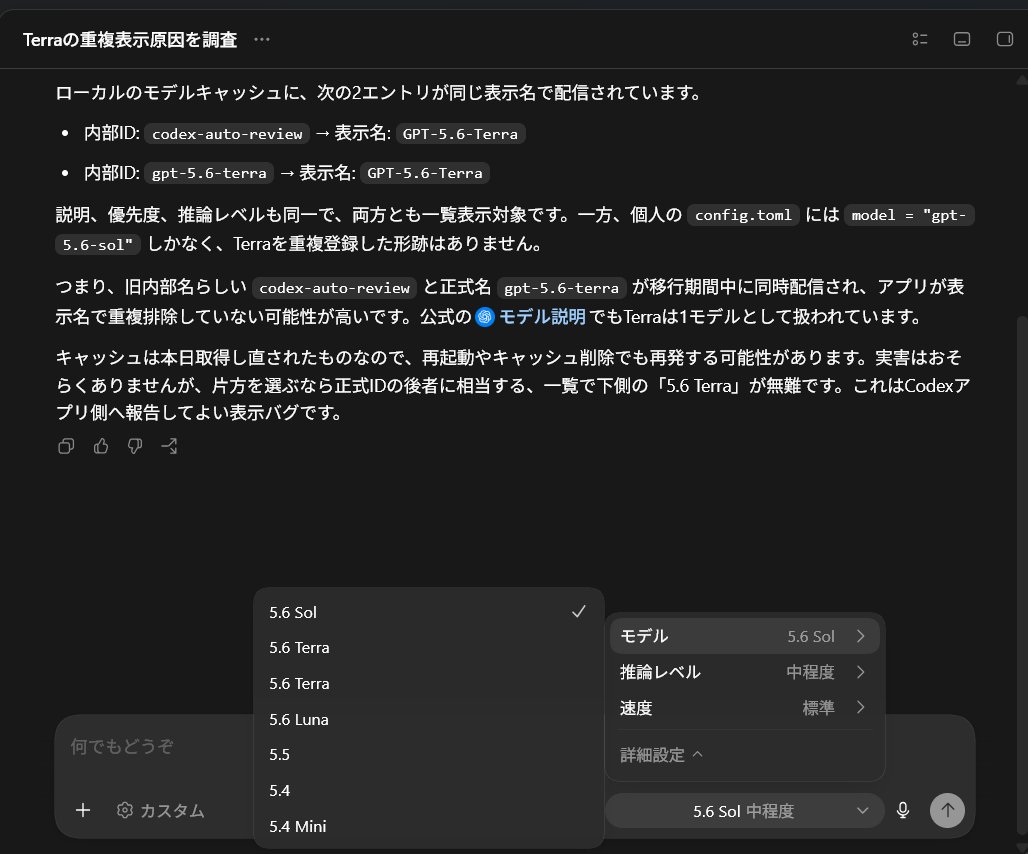Open the 5.6 Sol 中程度 model selector
Image resolution: width=1028 pixels, height=854 pixels.
pos(744,811)
